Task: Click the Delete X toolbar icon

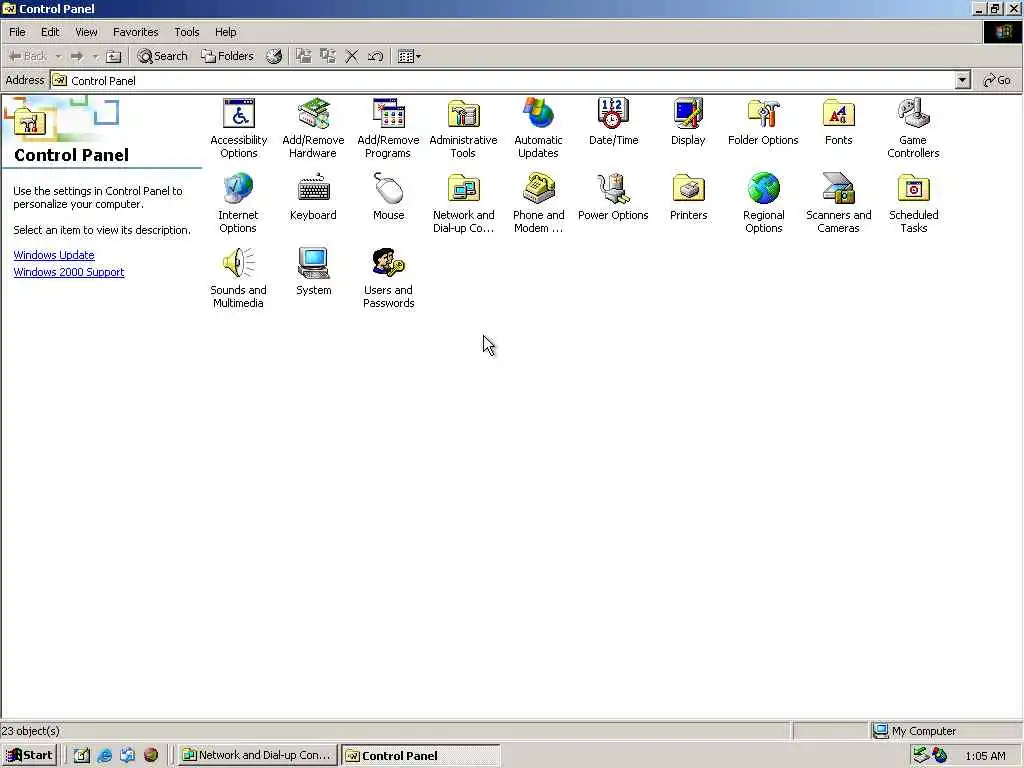Action: click(352, 57)
